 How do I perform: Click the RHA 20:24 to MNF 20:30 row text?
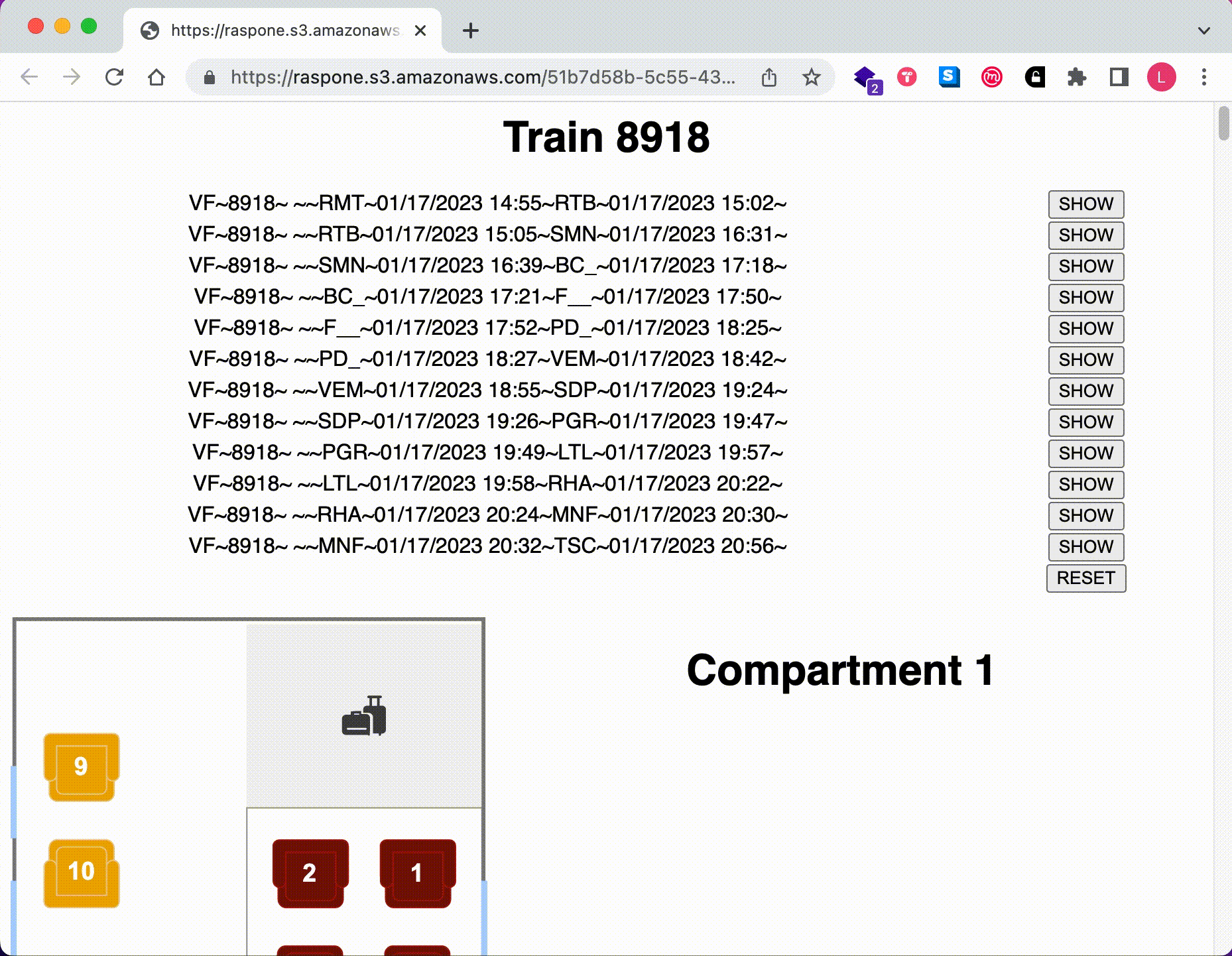(488, 514)
